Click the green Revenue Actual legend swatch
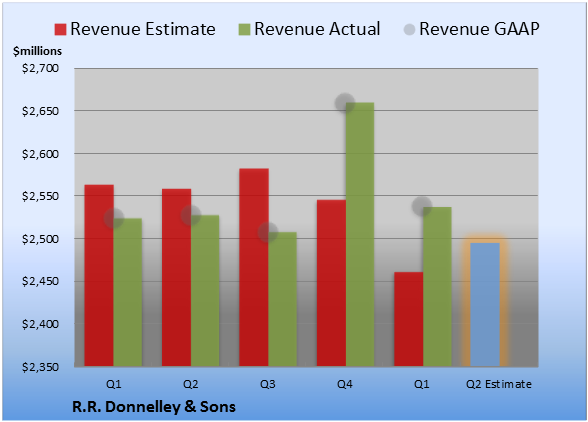 (244, 29)
